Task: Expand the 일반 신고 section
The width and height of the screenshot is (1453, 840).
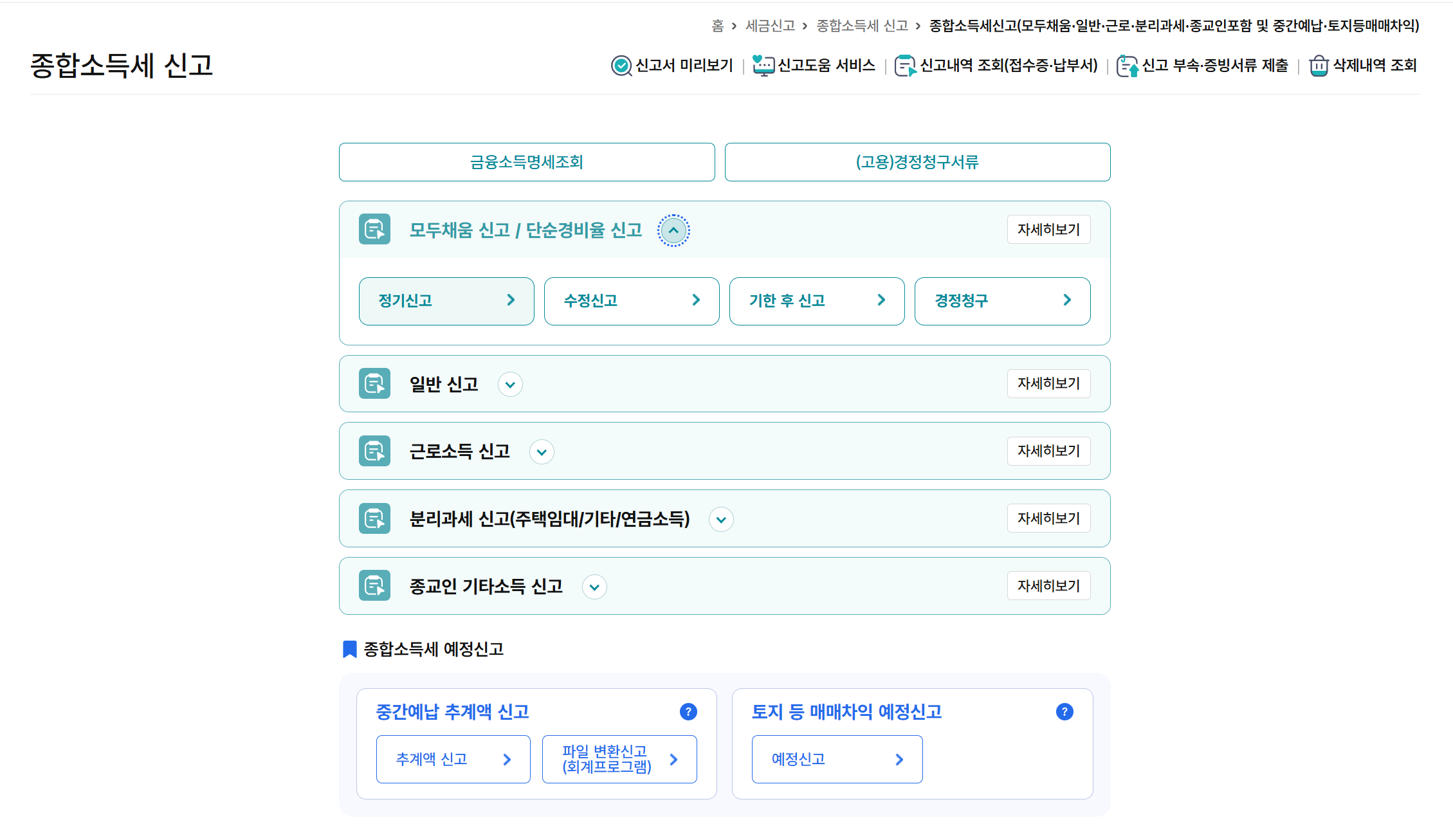Action: 510,385
